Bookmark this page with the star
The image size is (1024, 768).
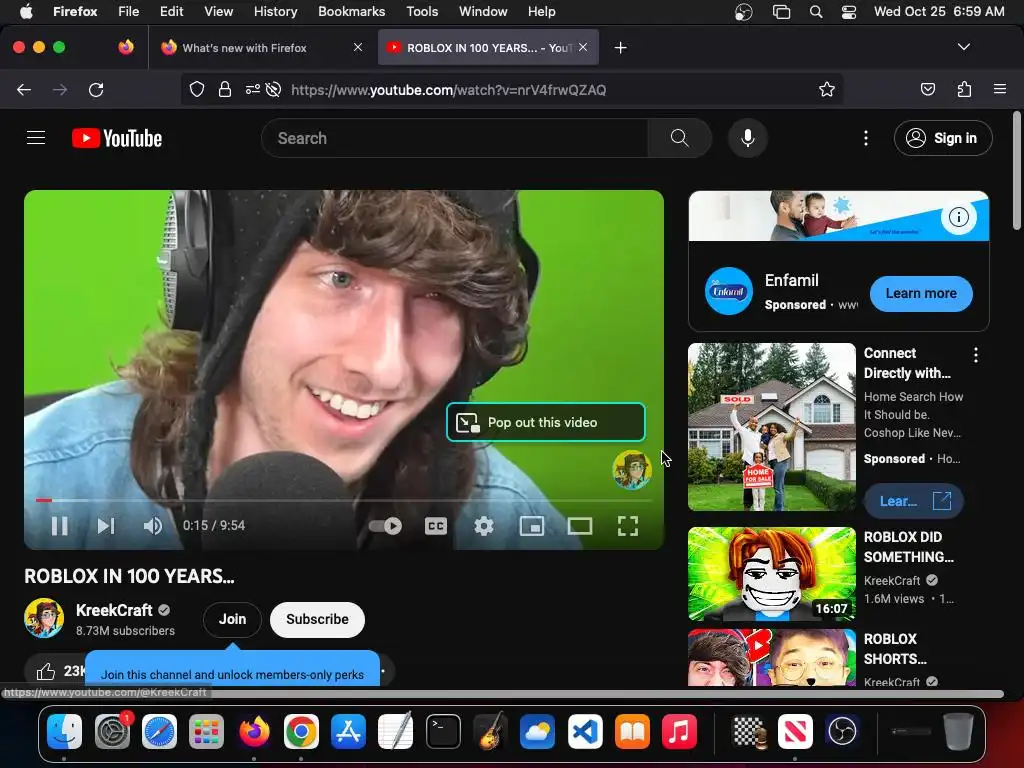pyautogui.click(x=827, y=89)
